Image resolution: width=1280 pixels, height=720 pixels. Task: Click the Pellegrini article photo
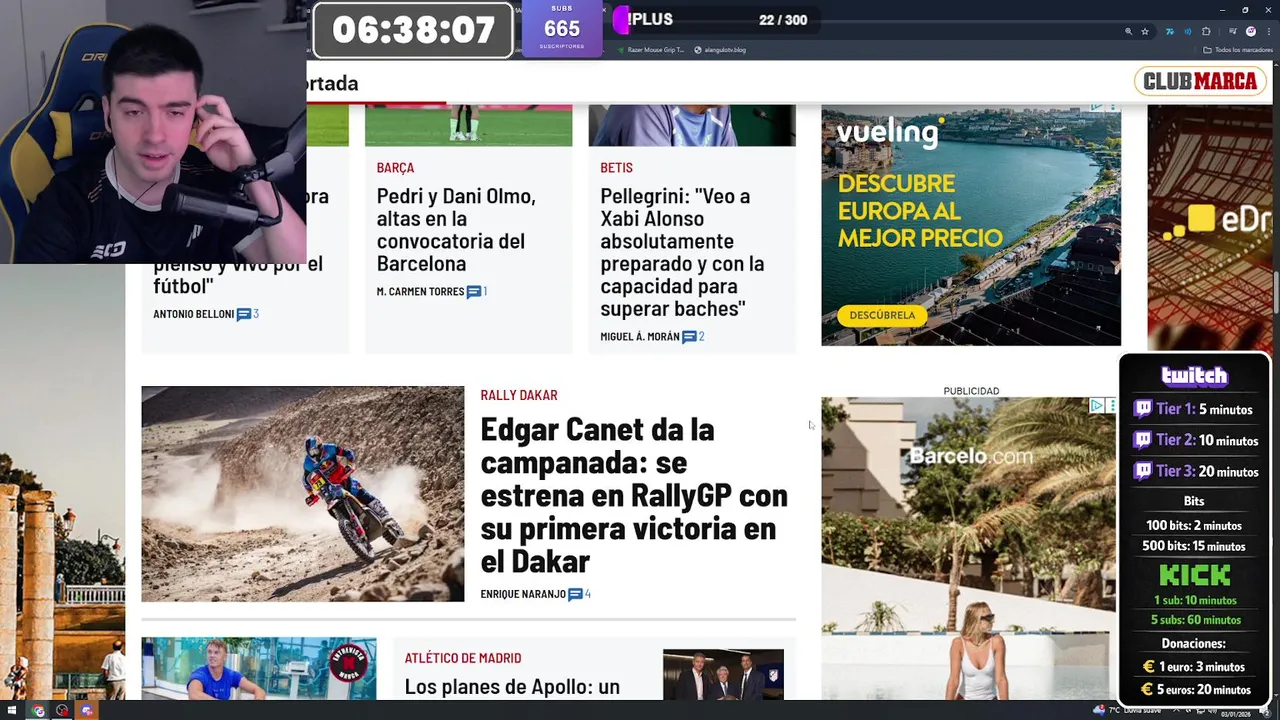pyautogui.click(x=692, y=125)
